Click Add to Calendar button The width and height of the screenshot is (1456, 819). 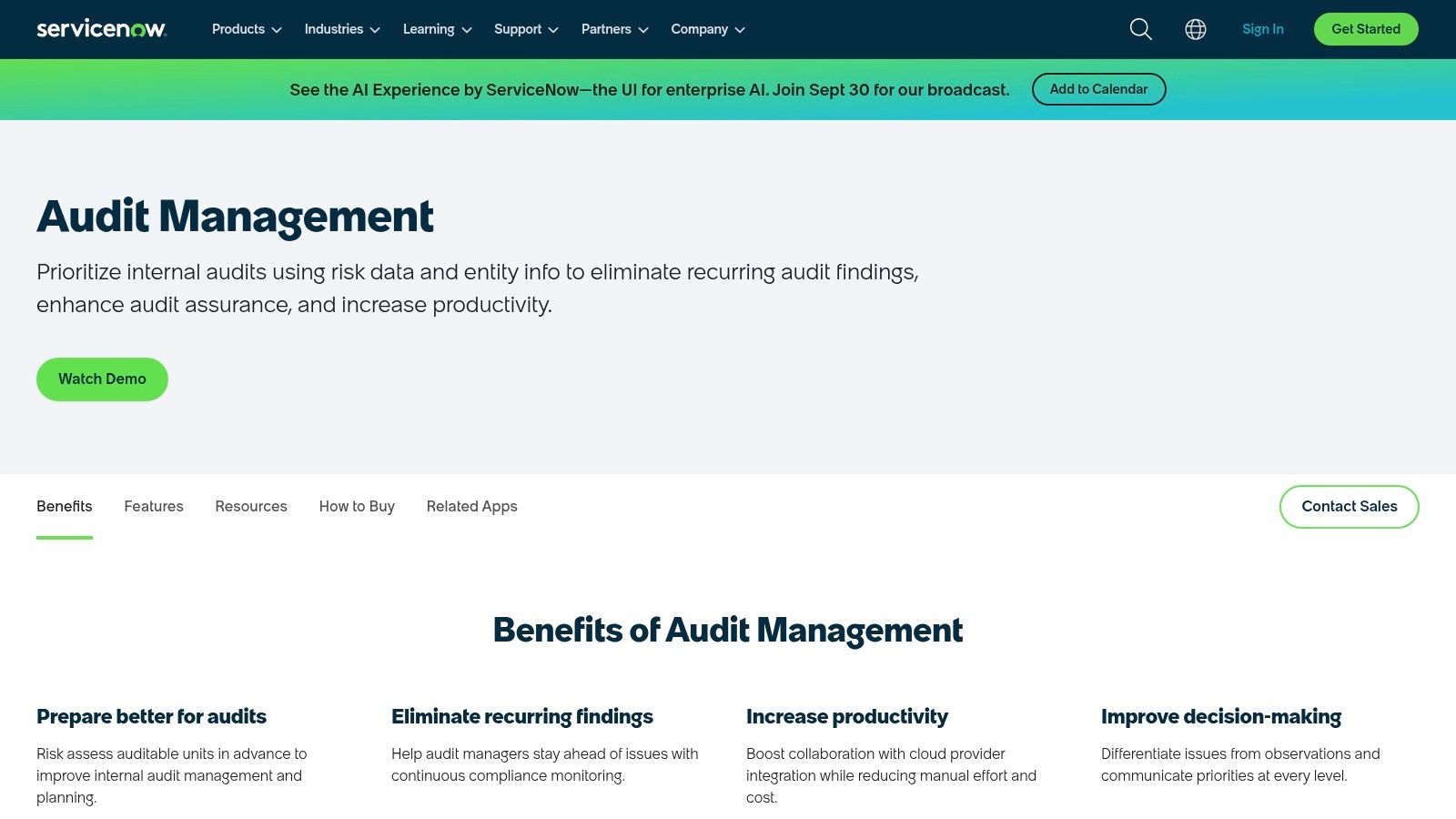(1098, 89)
